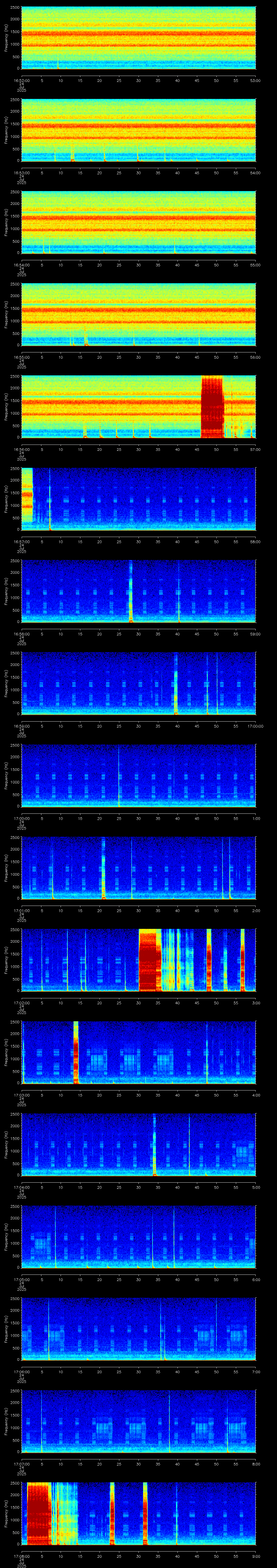The width and height of the screenshot is (277, 1568).
Task: Select the spectrogram panel starting at 16:58:00
Action: (138, 592)
